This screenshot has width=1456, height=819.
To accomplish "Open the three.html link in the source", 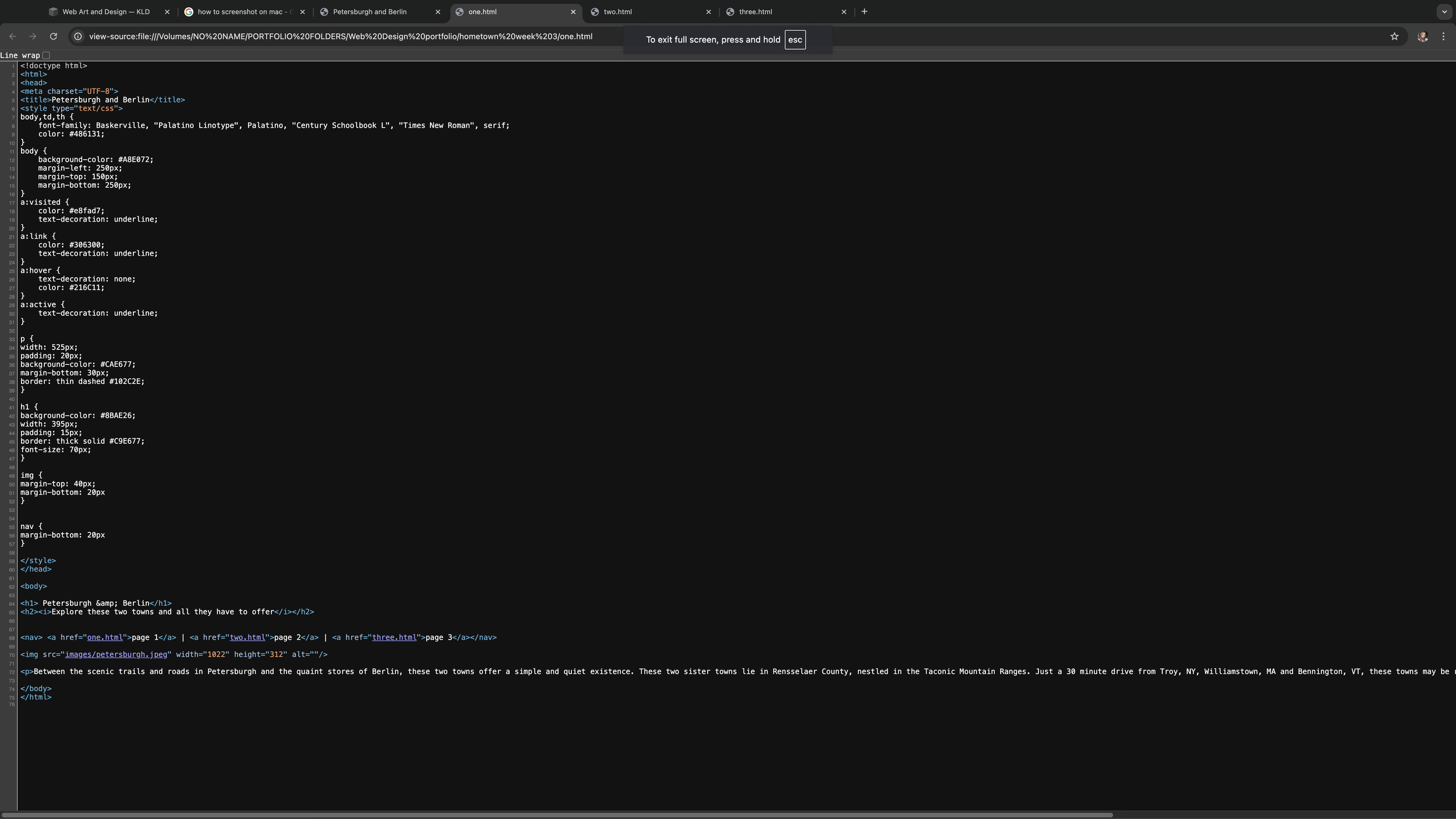I will click(x=395, y=637).
